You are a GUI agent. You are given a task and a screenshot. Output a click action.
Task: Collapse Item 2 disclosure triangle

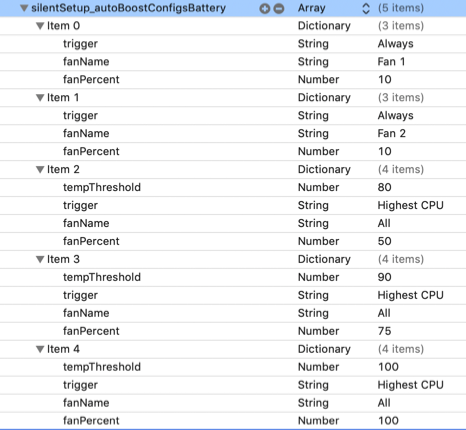(x=40, y=169)
